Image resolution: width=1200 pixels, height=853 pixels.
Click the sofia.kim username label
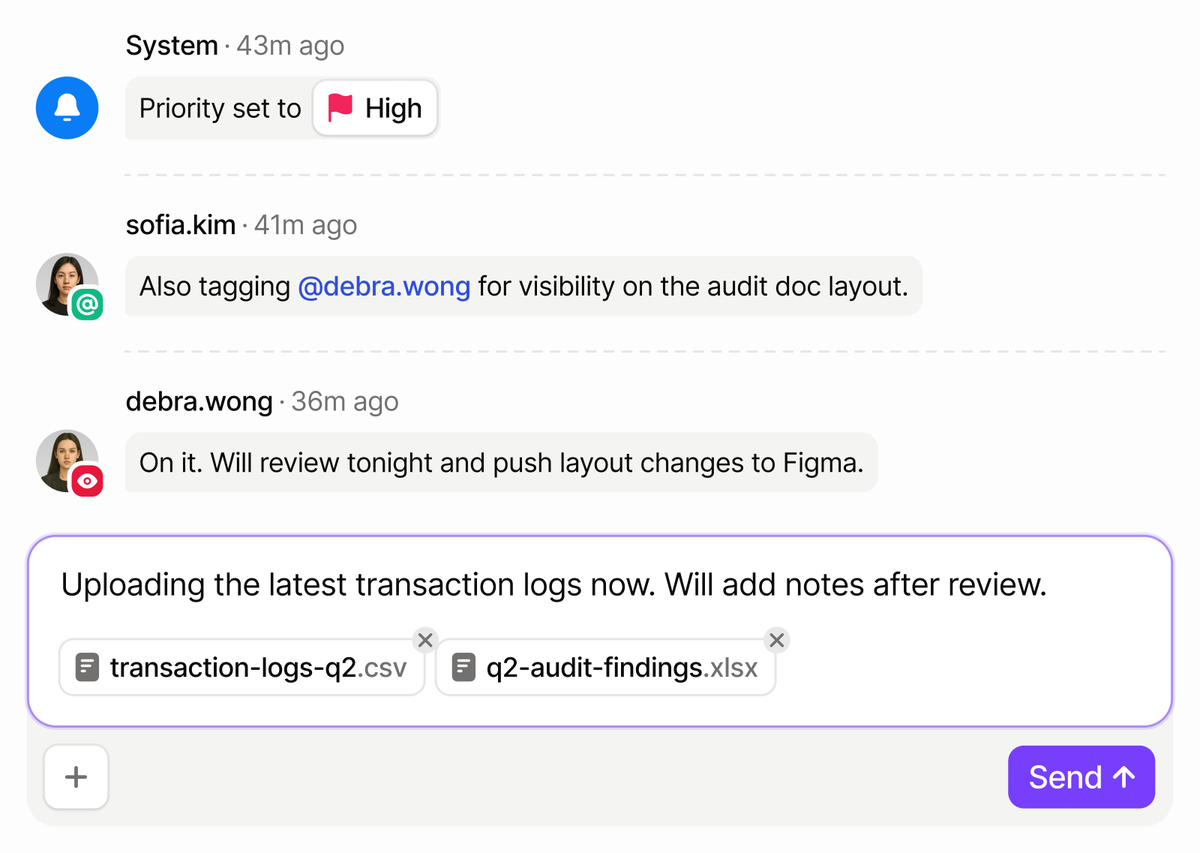(x=181, y=225)
